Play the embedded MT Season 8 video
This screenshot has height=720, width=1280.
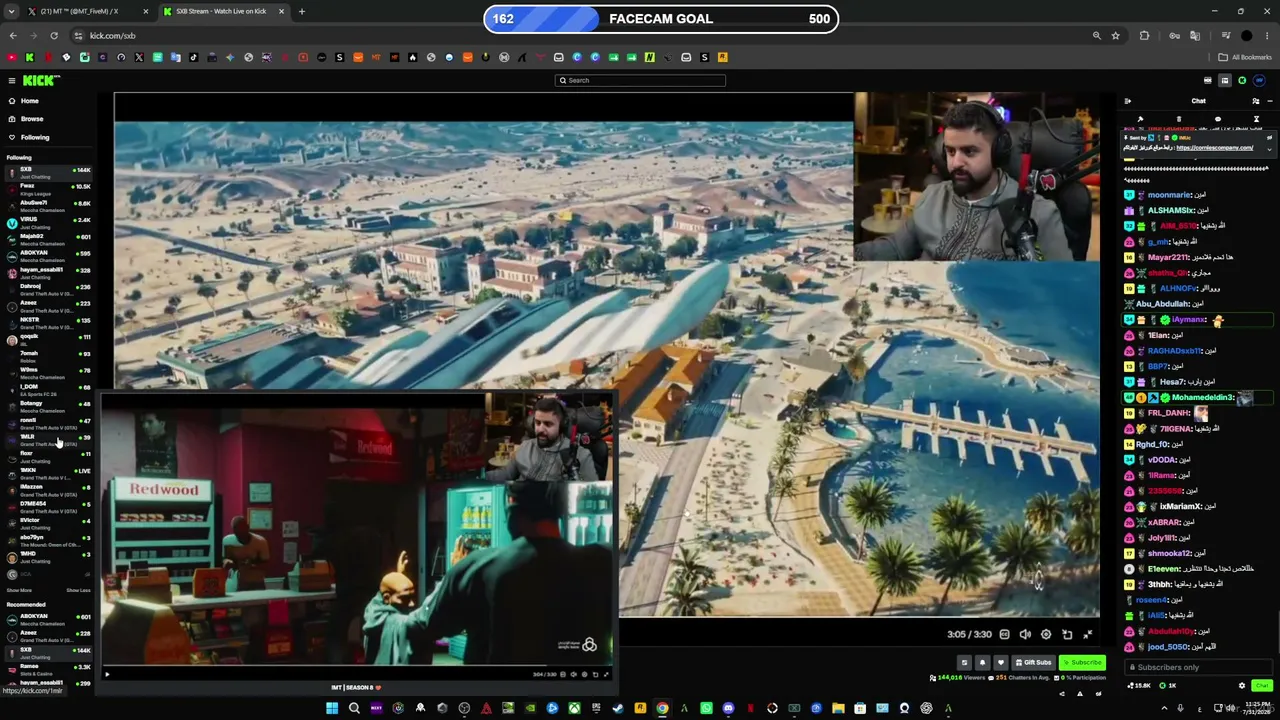pyautogui.click(x=107, y=674)
